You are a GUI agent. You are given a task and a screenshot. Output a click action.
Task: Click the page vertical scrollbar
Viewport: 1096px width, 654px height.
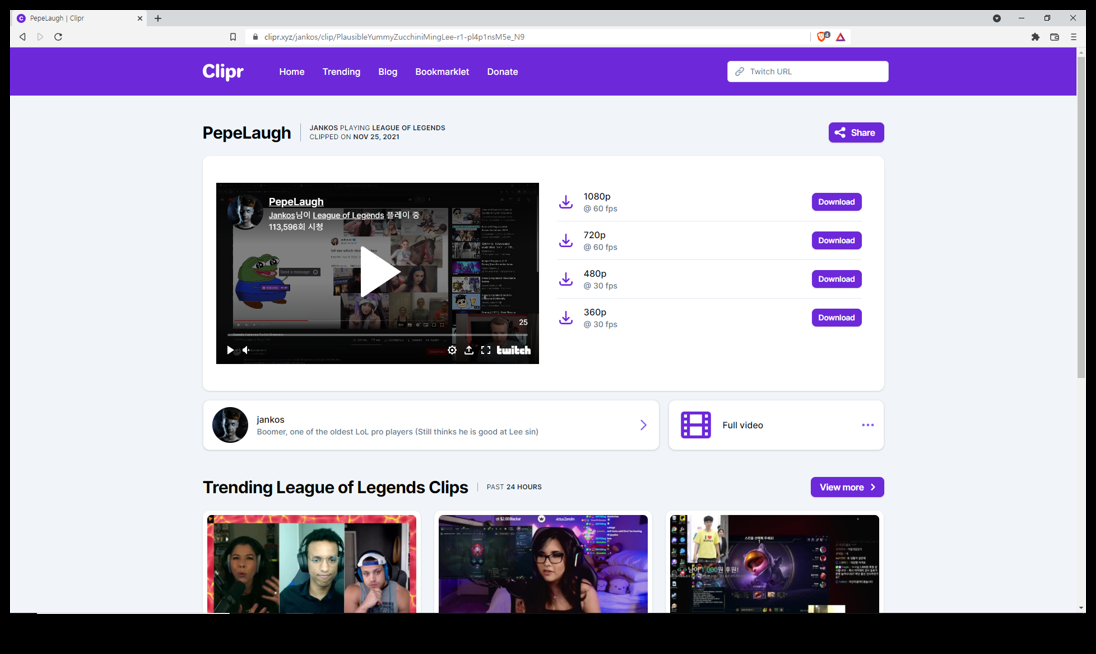1081,218
